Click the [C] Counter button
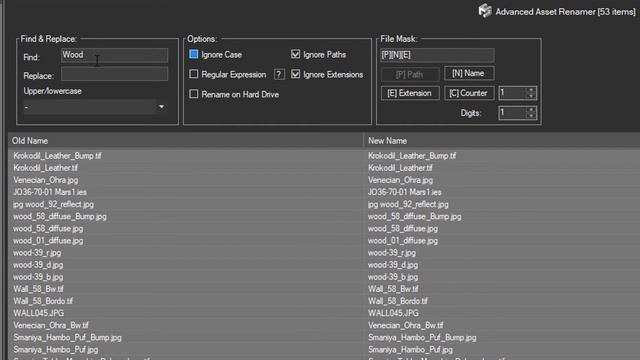 point(469,93)
